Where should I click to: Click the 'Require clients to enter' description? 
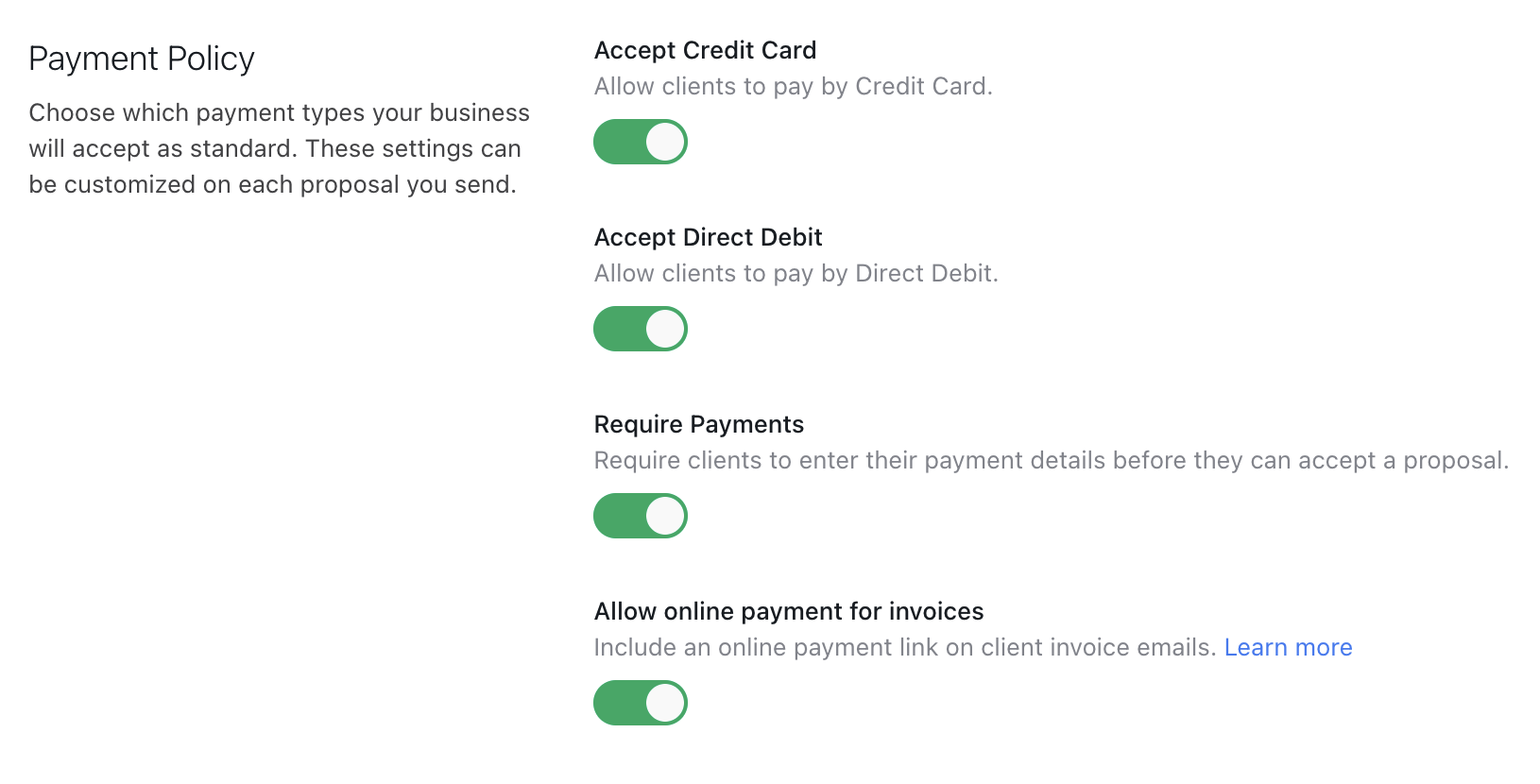tap(1051, 460)
